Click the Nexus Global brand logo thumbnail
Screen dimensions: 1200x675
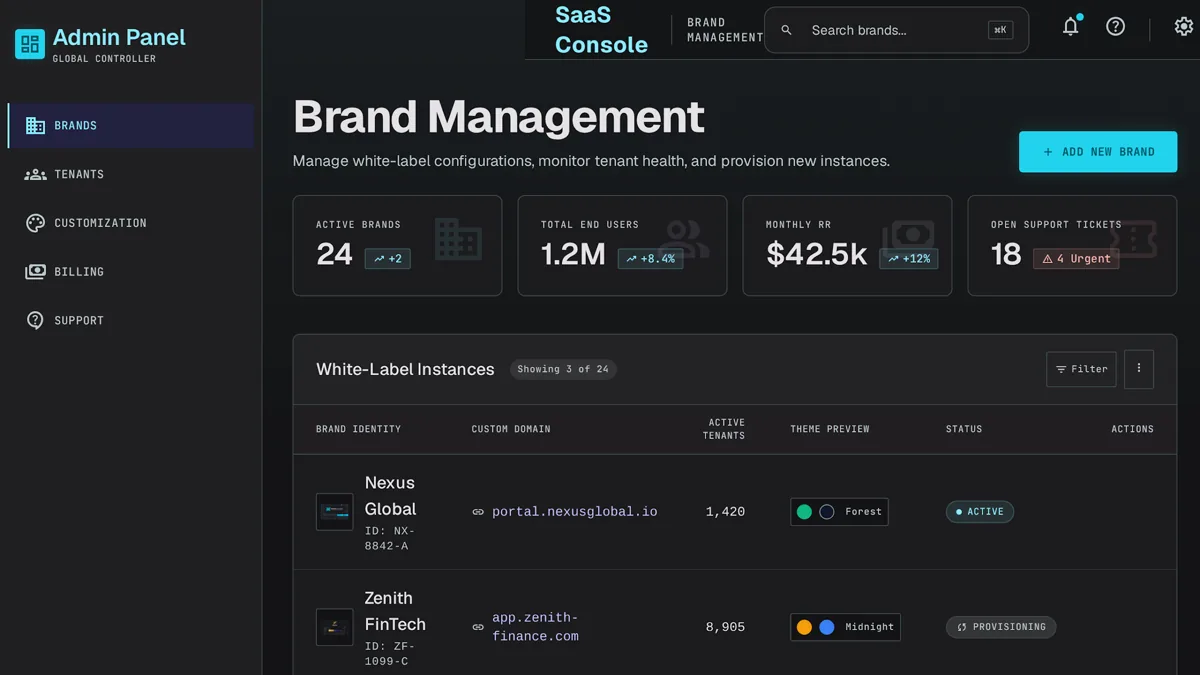point(335,512)
